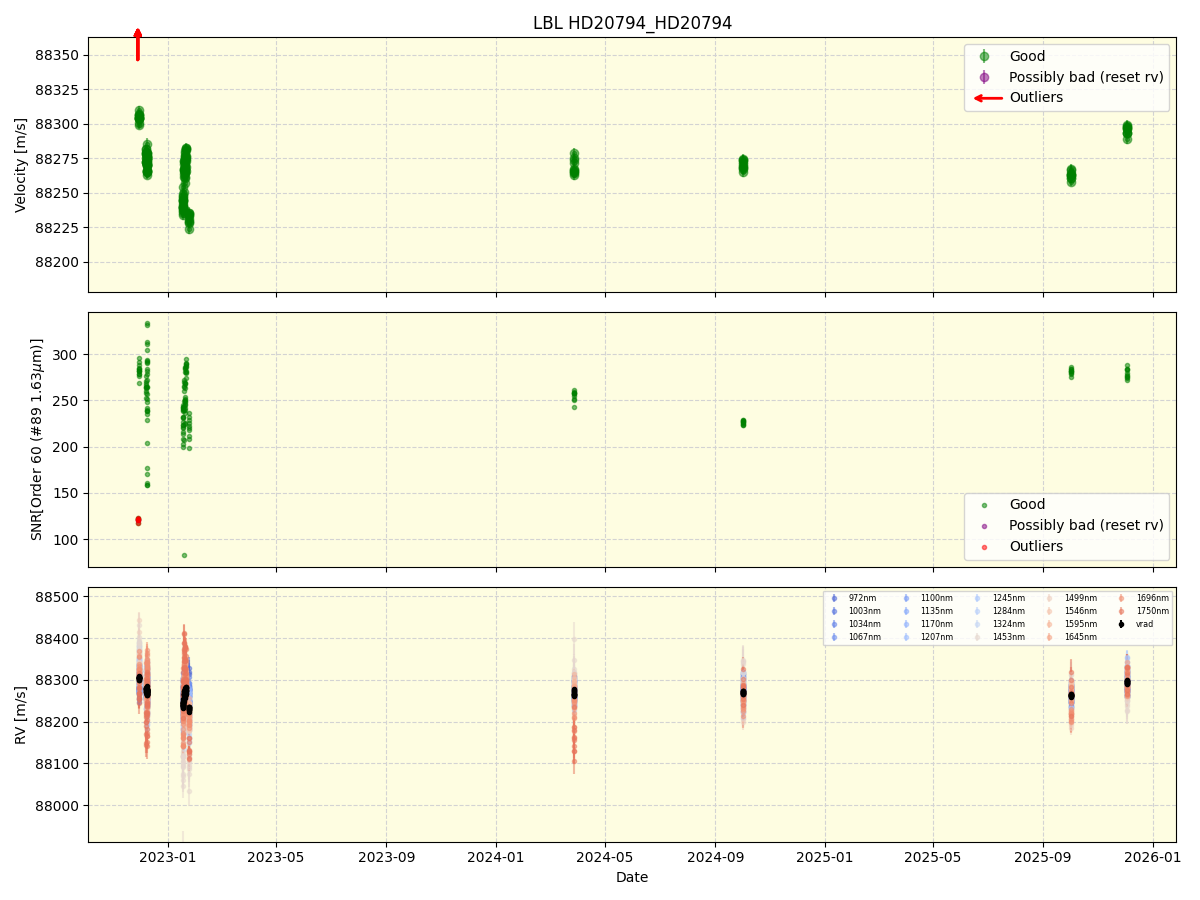Image resolution: width=1200 pixels, height=900 pixels.
Task: Click the 2023-09 date tick label
Action: coord(386,857)
